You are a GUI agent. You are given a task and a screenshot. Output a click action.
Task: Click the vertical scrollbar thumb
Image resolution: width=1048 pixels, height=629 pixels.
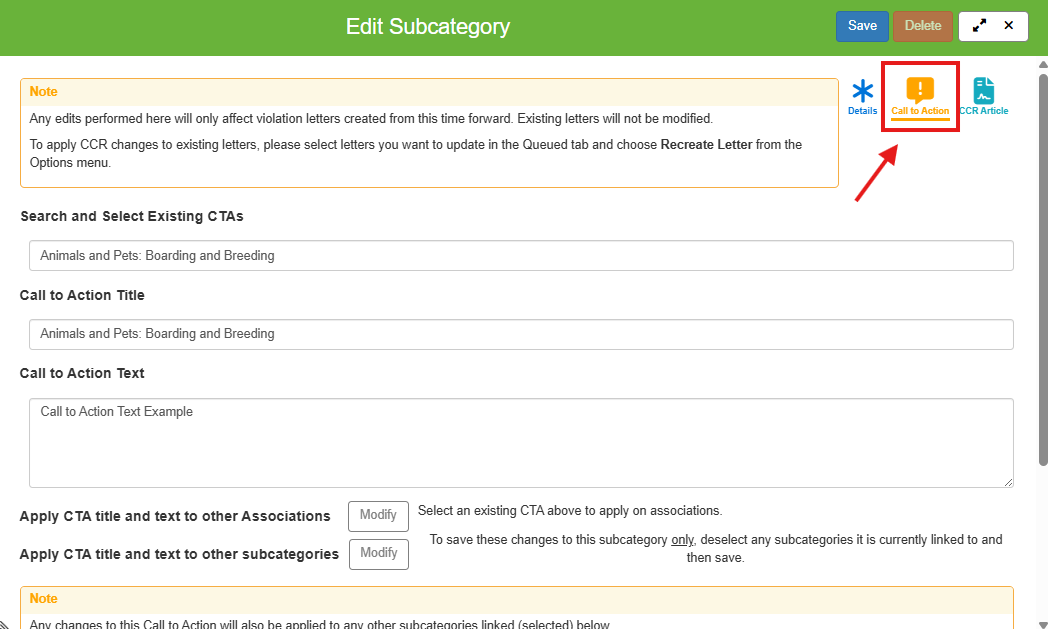[x=1042, y=250]
